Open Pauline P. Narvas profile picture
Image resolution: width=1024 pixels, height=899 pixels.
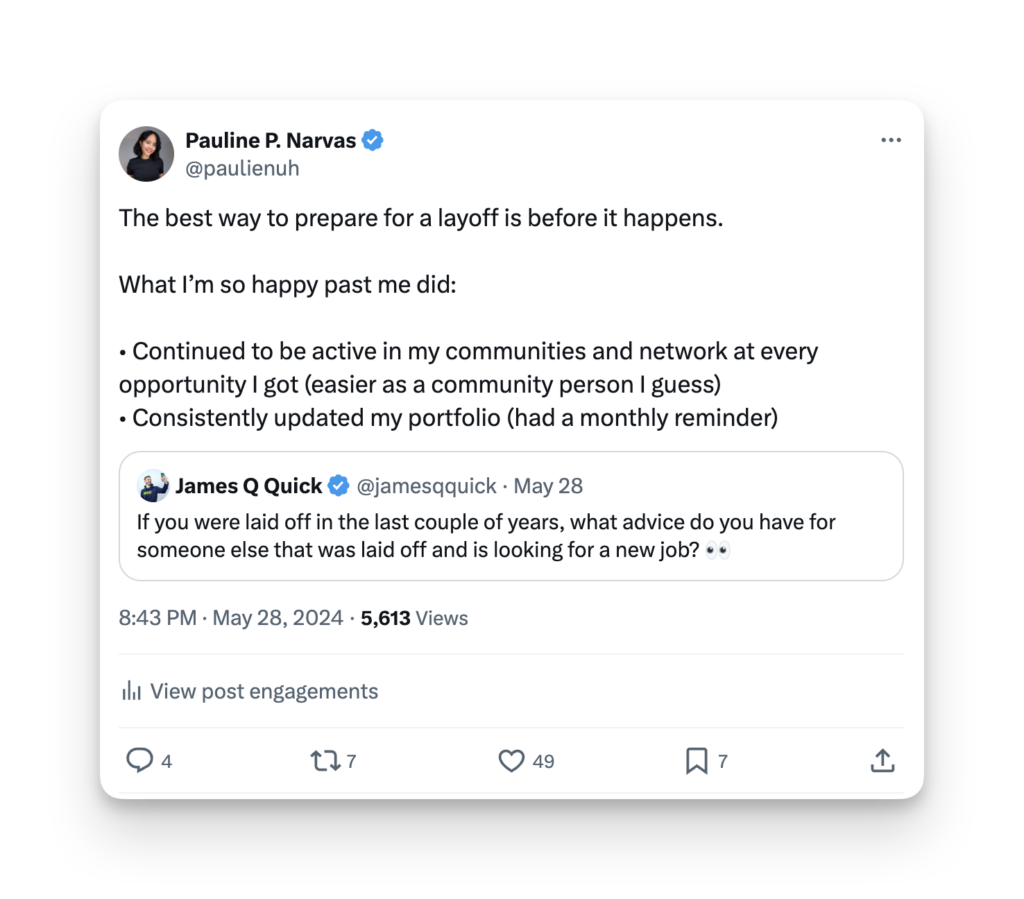tap(146, 154)
